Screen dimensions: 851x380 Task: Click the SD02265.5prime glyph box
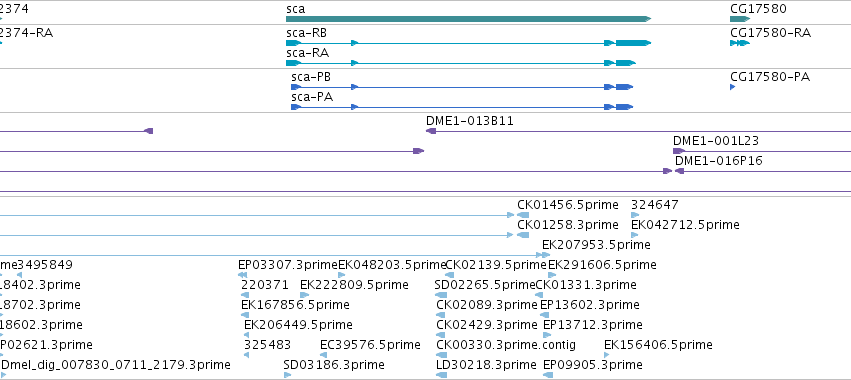[441, 295]
